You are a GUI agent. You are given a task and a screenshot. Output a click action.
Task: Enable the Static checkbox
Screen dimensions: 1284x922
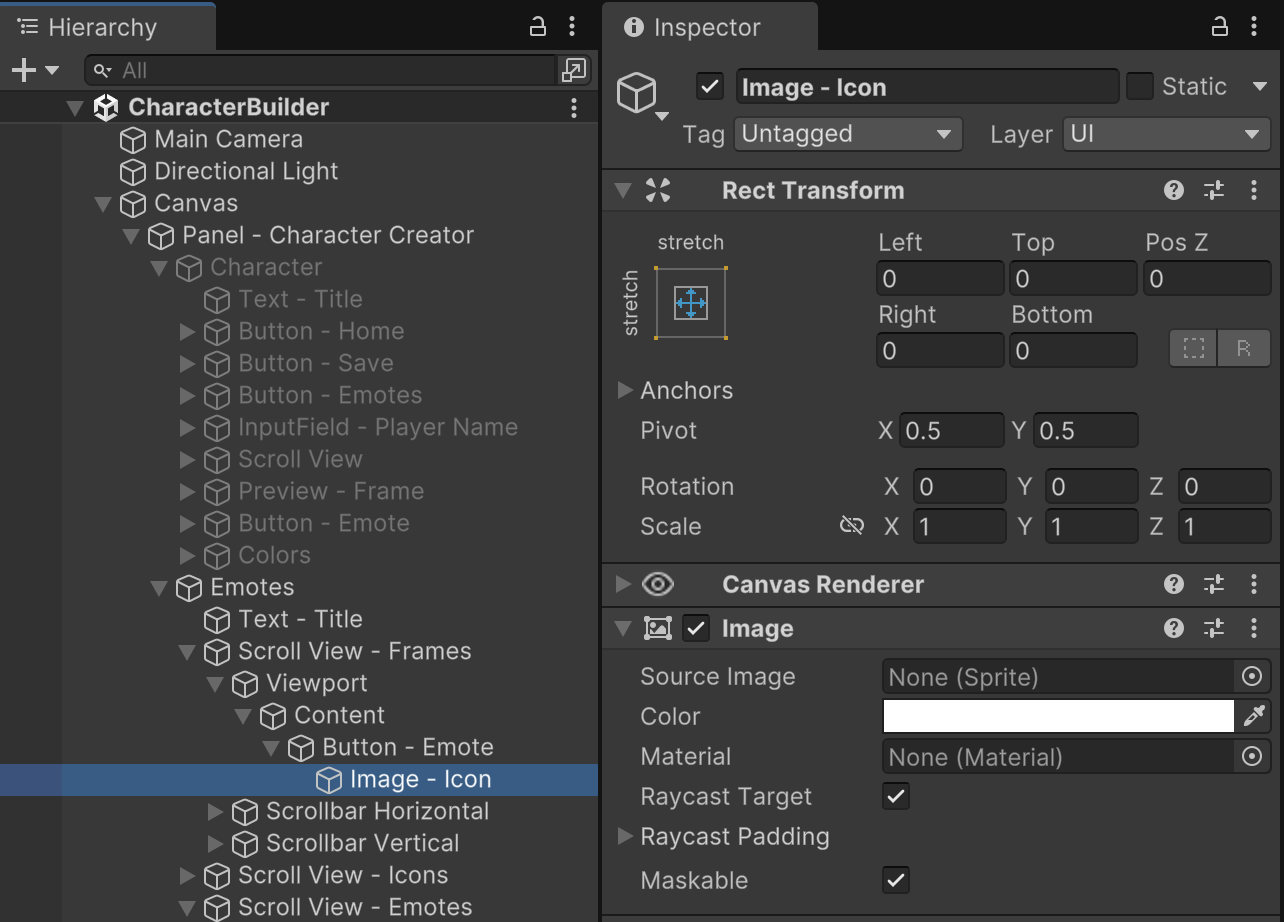point(1140,87)
